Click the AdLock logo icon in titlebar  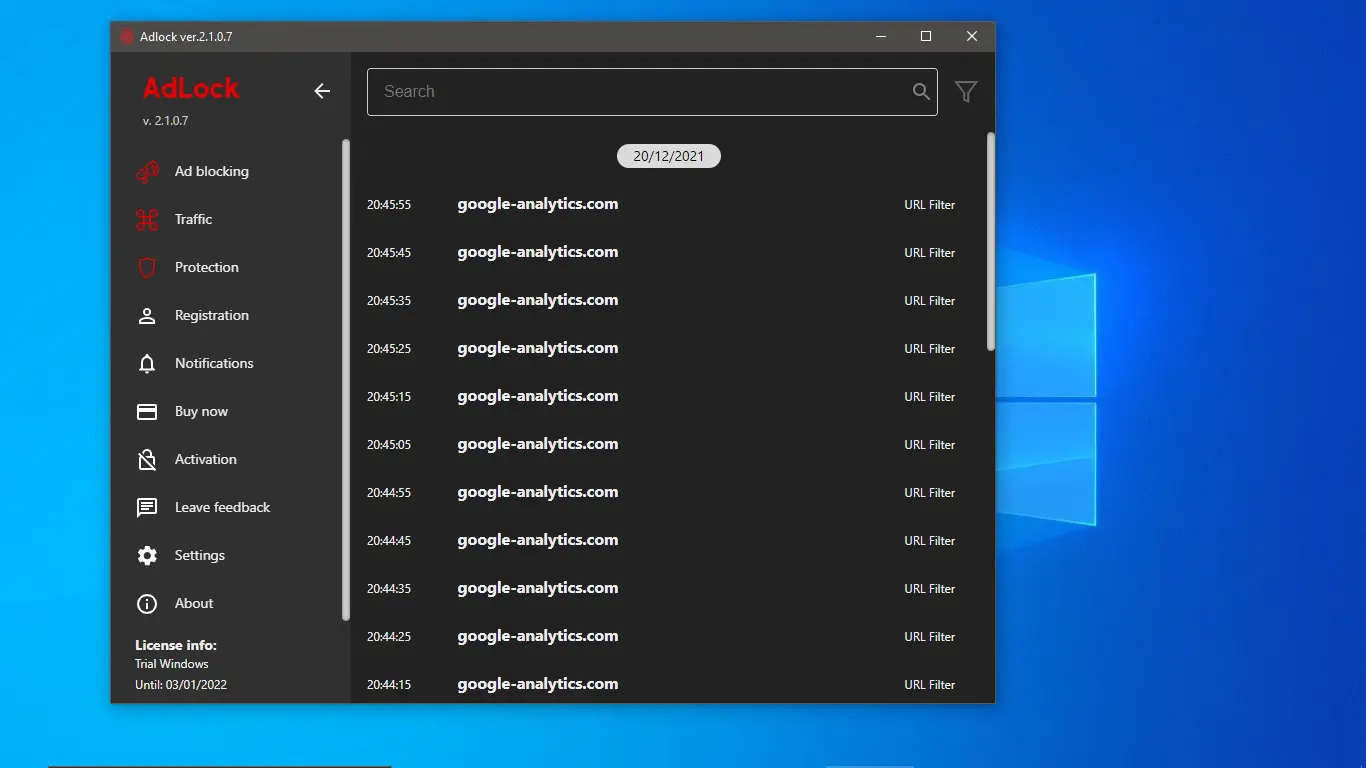pos(128,35)
